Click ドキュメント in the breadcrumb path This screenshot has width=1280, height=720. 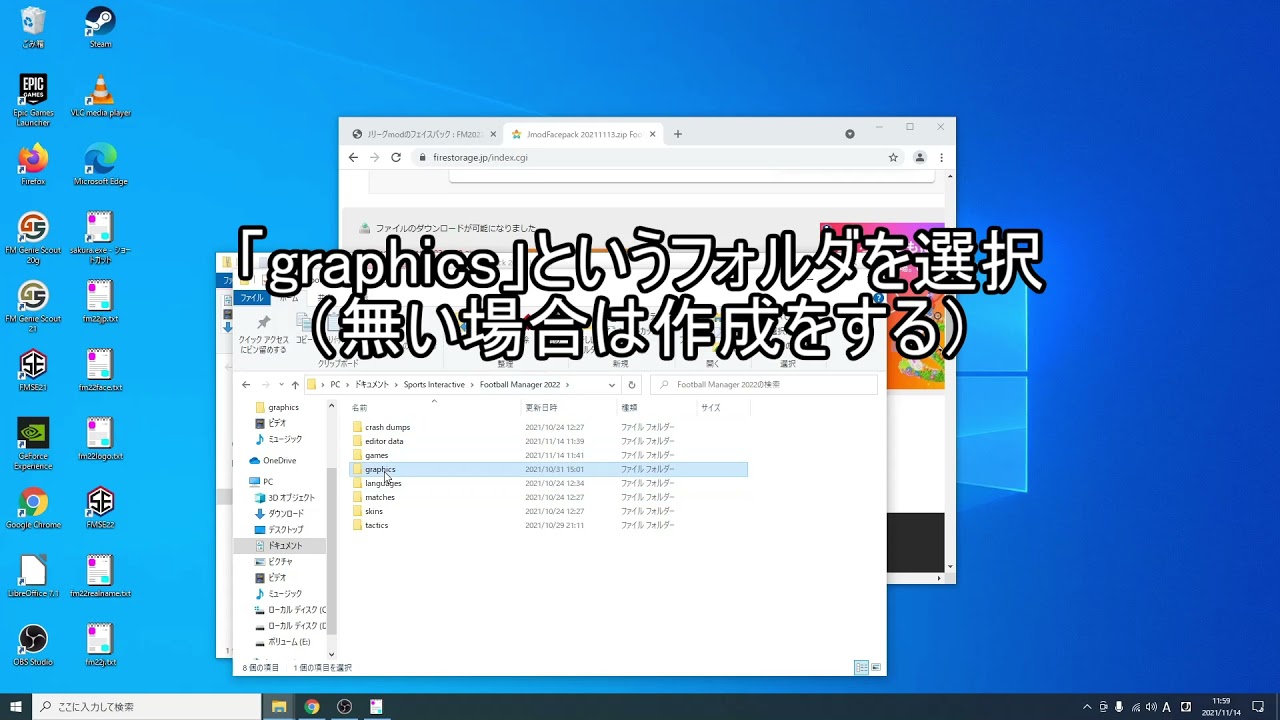[x=372, y=384]
